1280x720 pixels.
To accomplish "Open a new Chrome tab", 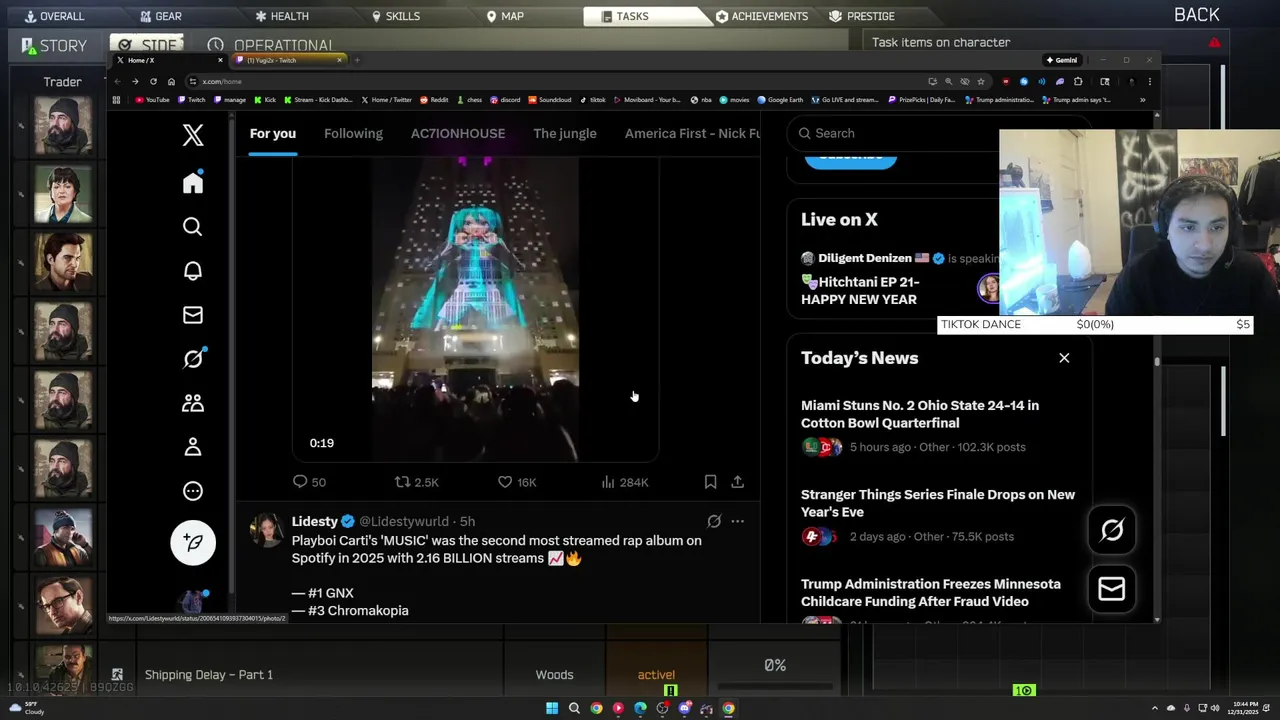I will click(358, 60).
